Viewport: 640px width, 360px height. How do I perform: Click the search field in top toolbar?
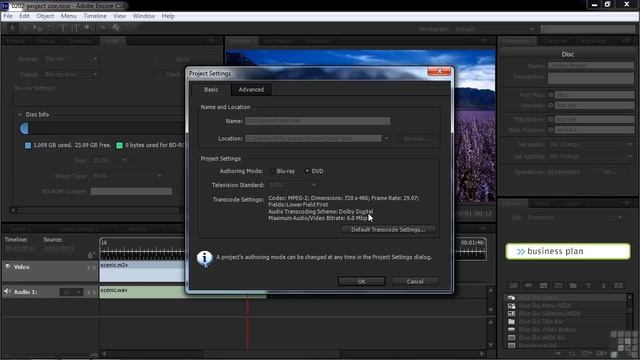588,29
